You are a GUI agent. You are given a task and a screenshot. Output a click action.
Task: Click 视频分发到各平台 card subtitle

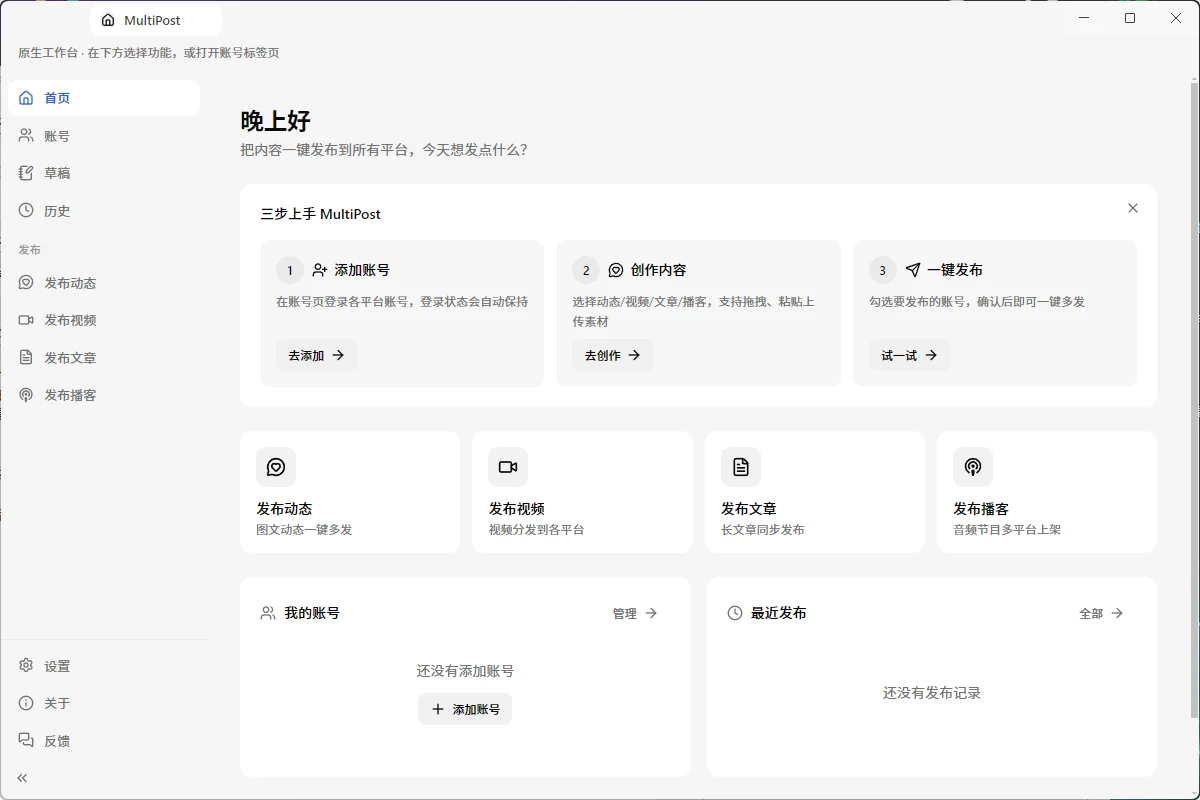pos(536,530)
